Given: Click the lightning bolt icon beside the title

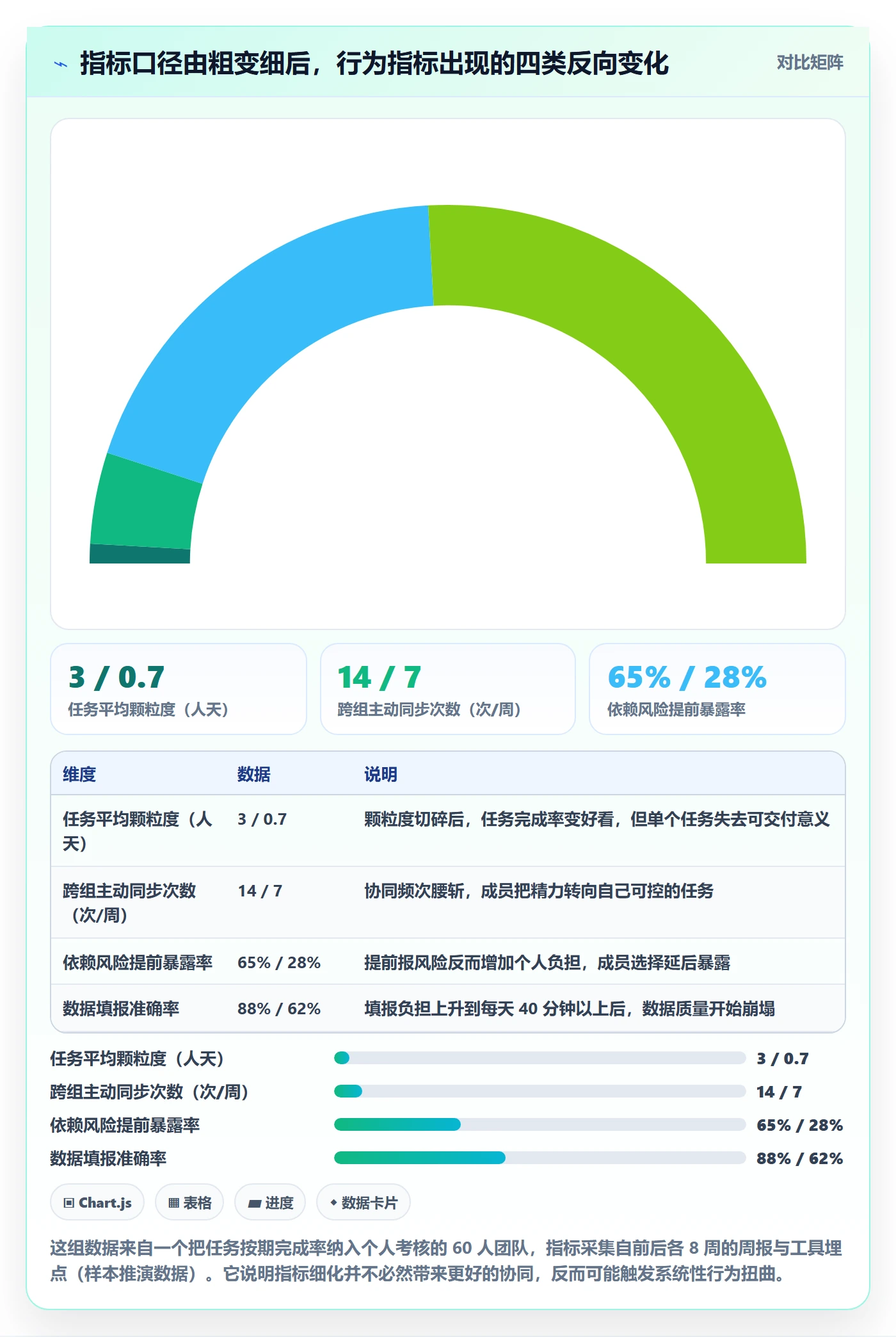Looking at the screenshot, I should (61, 64).
